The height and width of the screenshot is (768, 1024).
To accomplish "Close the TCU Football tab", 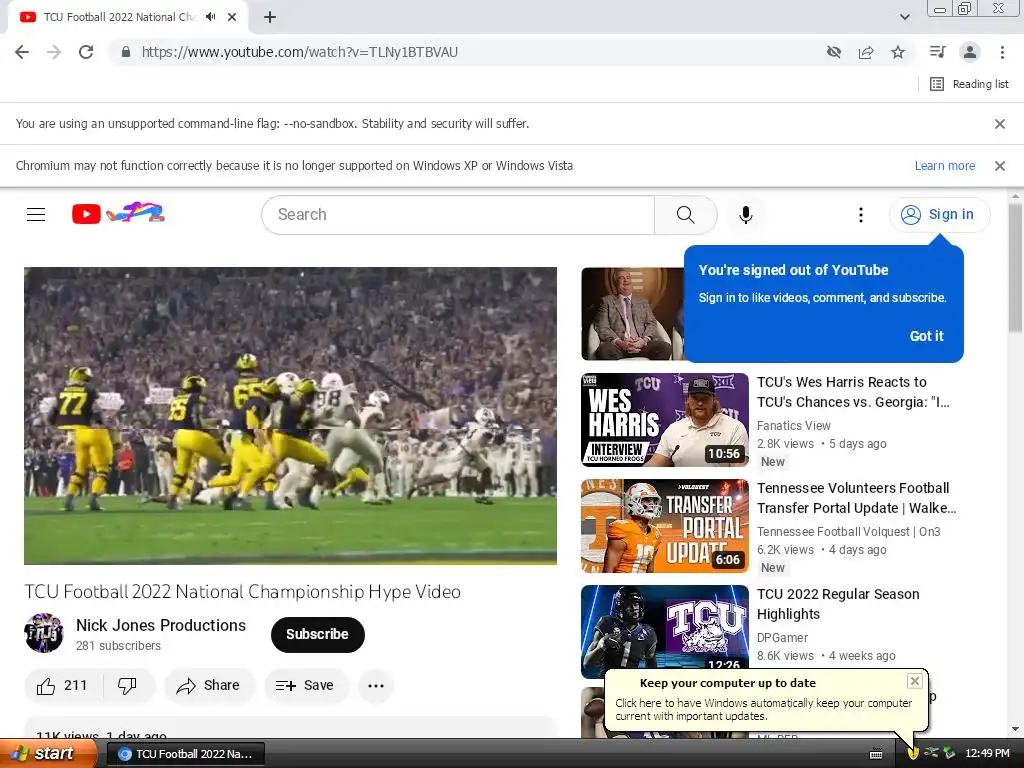I will 232,17.
